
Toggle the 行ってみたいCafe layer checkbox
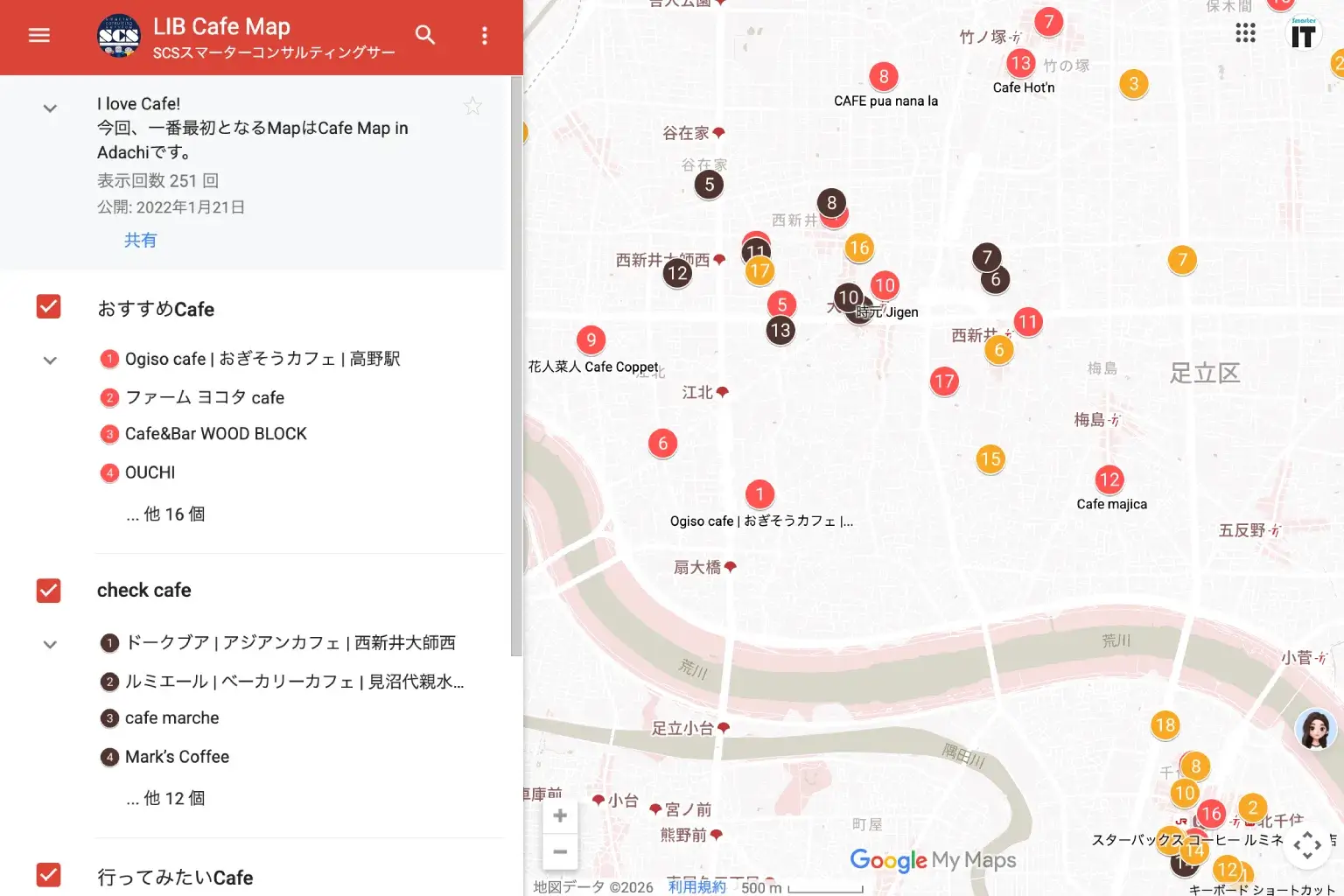(48, 874)
